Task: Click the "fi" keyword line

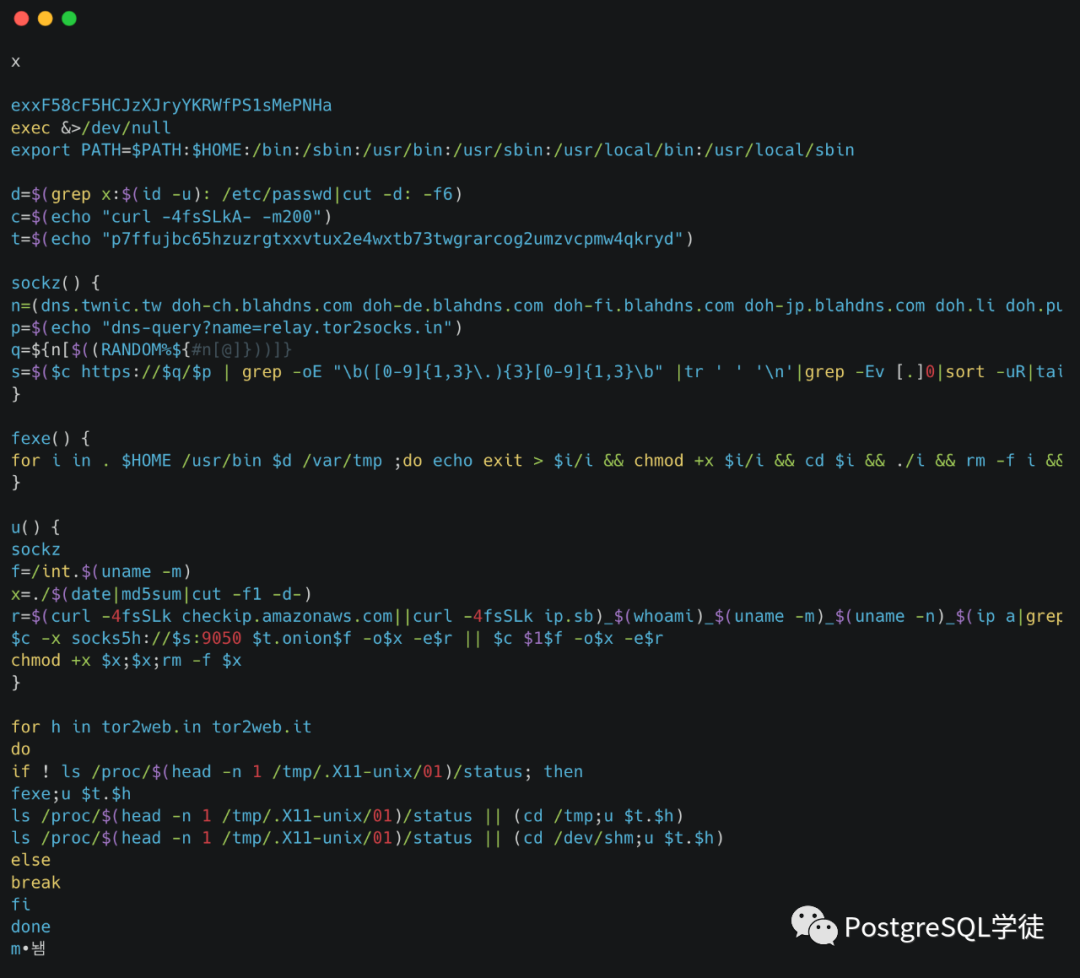Action: point(21,905)
